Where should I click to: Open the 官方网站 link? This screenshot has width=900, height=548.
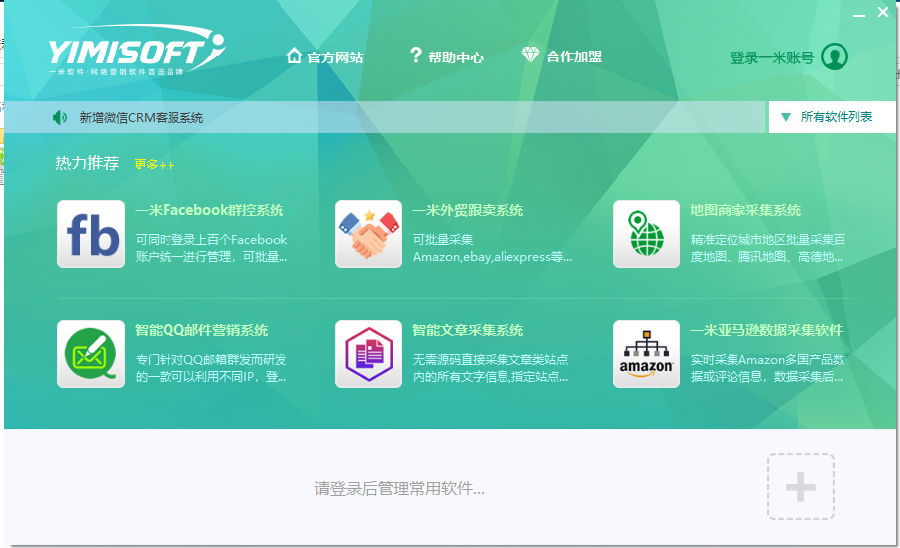(335, 57)
